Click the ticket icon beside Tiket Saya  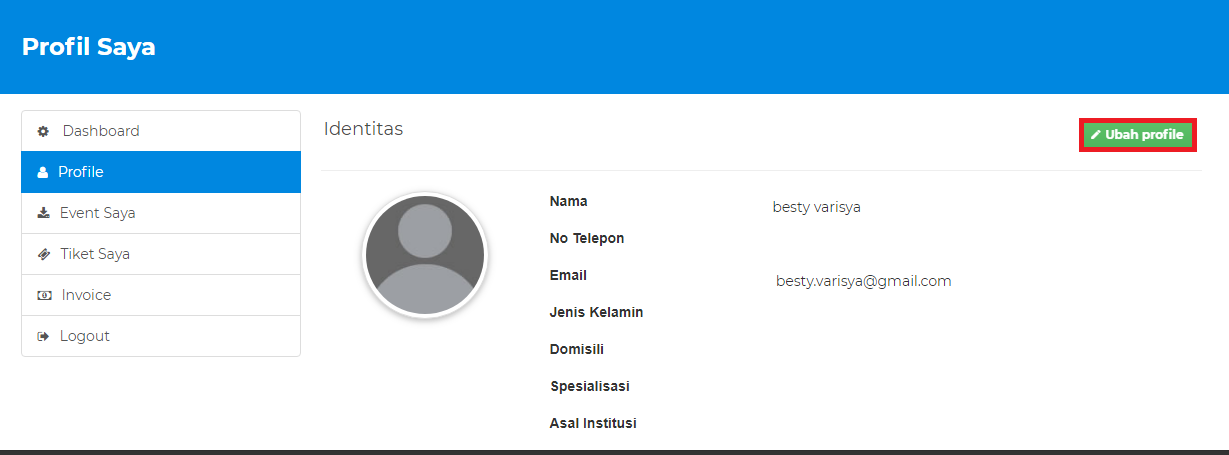pyautogui.click(x=43, y=255)
